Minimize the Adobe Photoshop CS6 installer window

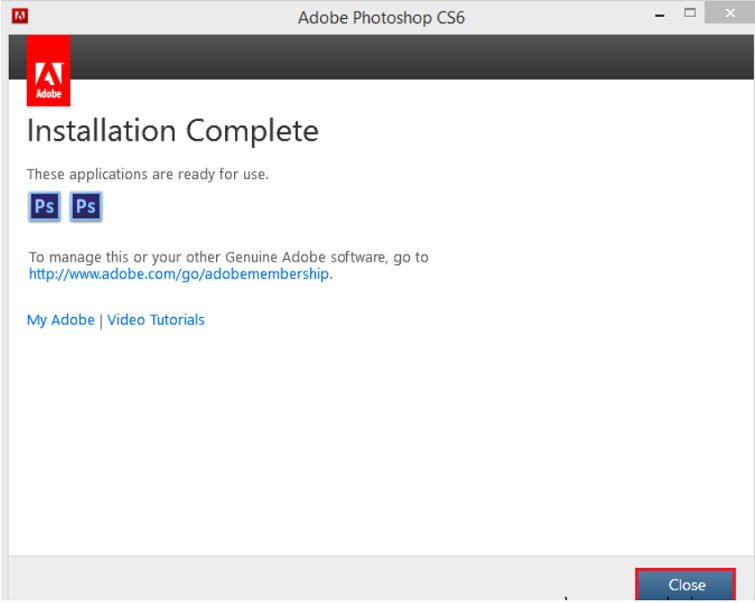[x=659, y=15]
